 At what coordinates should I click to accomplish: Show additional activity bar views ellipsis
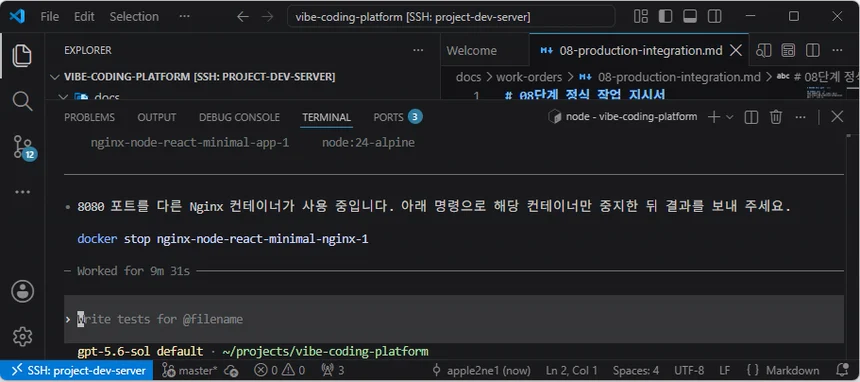click(22, 192)
